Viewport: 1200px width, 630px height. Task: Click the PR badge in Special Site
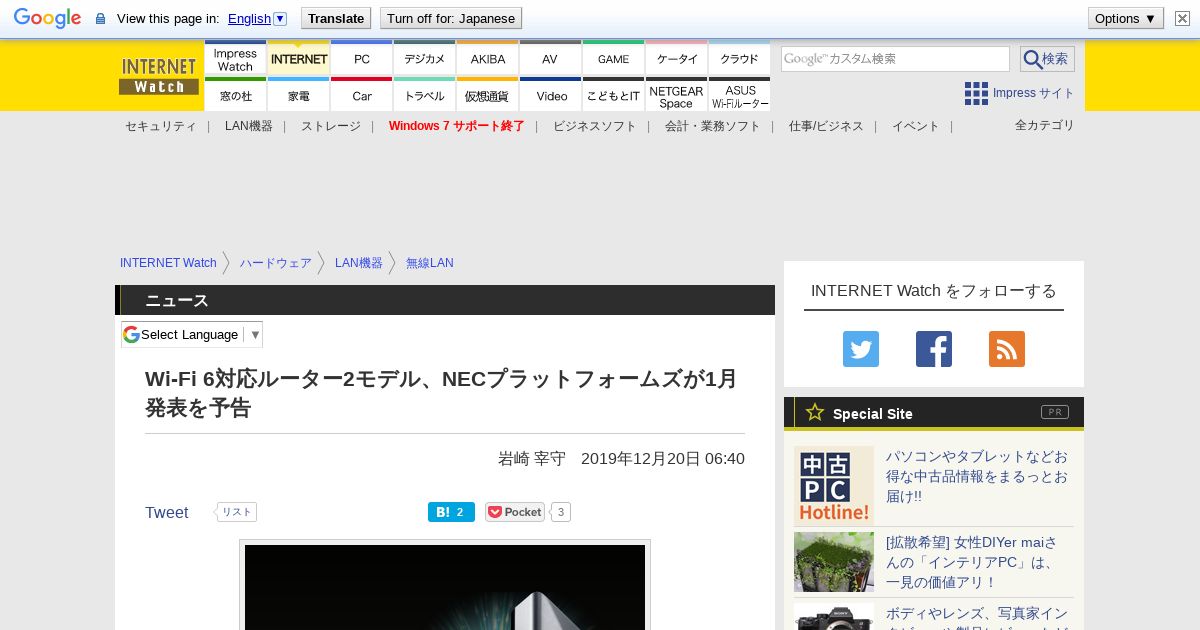[x=1055, y=412]
